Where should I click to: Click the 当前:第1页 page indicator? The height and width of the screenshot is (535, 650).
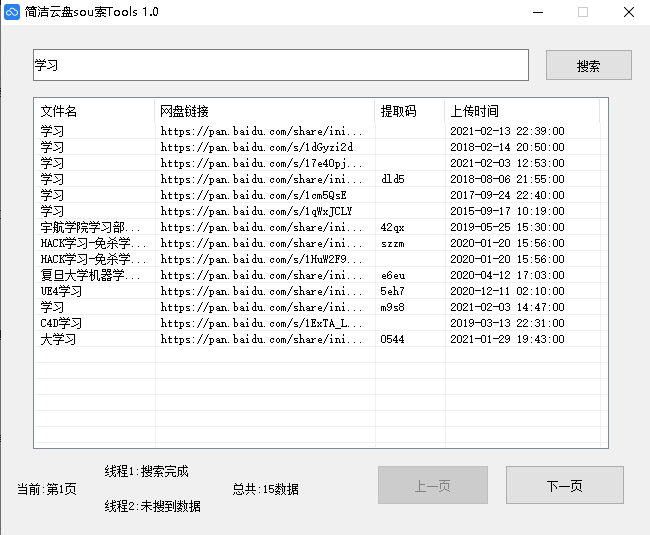pos(47,489)
